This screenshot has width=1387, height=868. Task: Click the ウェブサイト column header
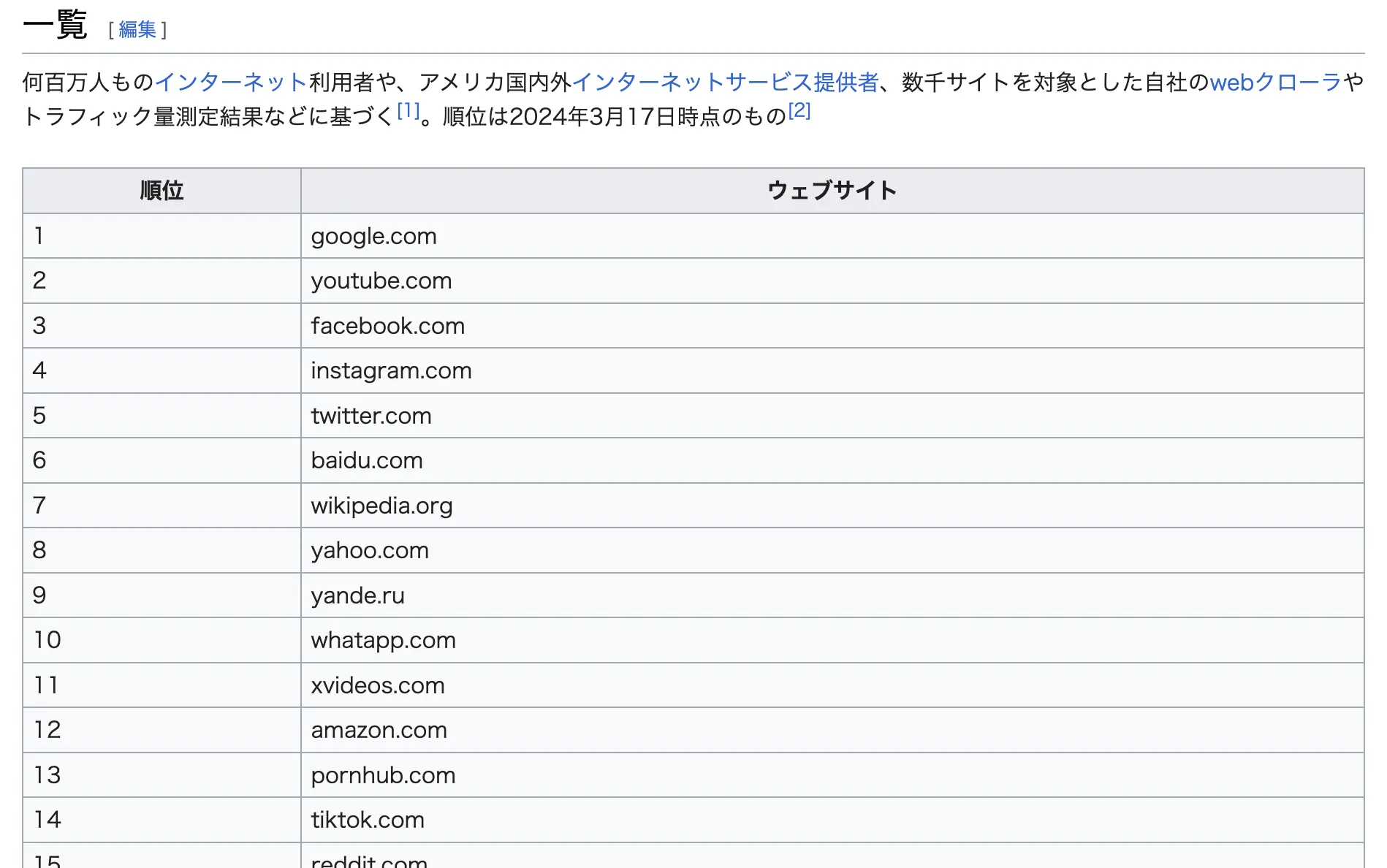pos(832,191)
